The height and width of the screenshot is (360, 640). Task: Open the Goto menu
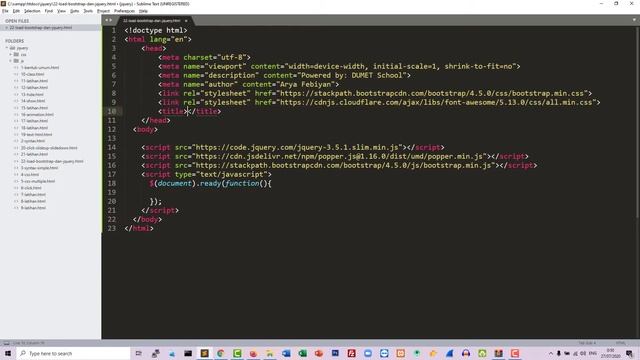(75, 11)
